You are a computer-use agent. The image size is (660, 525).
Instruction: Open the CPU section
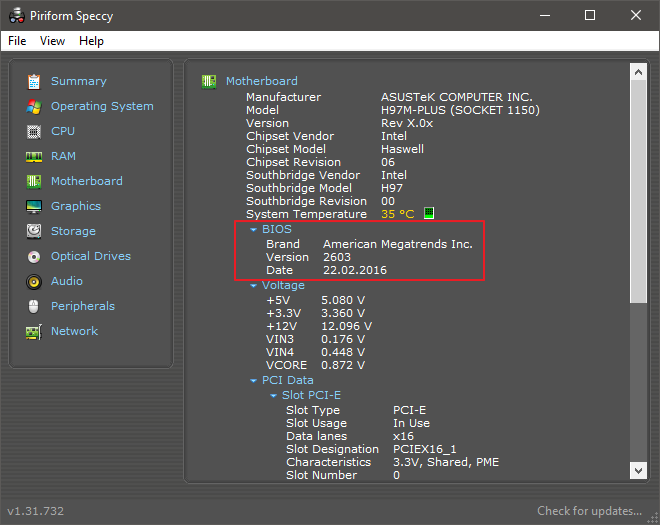63,131
